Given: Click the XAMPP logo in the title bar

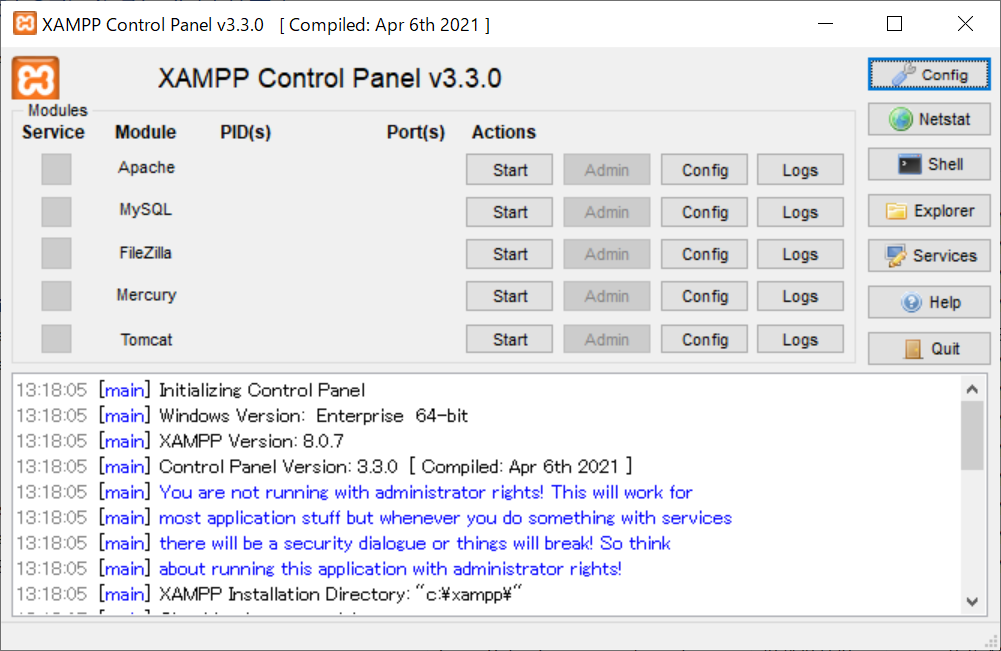Looking at the screenshot, I should tap(25, 24).
